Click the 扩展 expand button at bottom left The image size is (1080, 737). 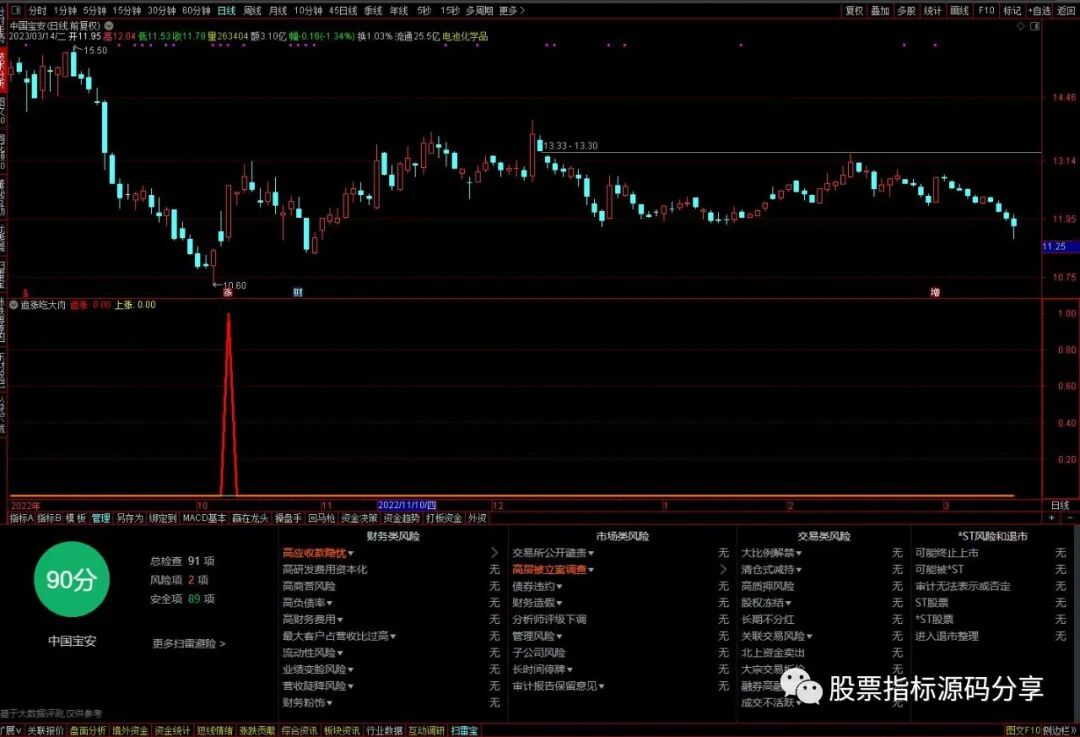coord(11,731)
